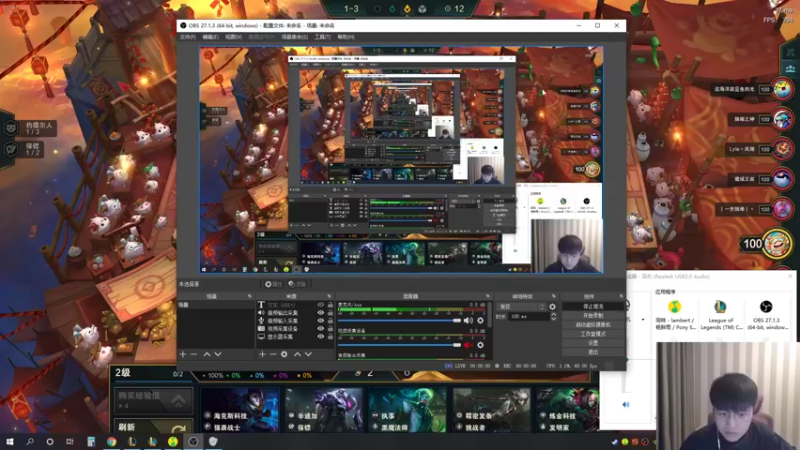
Task: Adjust the 麦克风/Aux volume slider
Action: pyautogui.click(x=399, y=320)
